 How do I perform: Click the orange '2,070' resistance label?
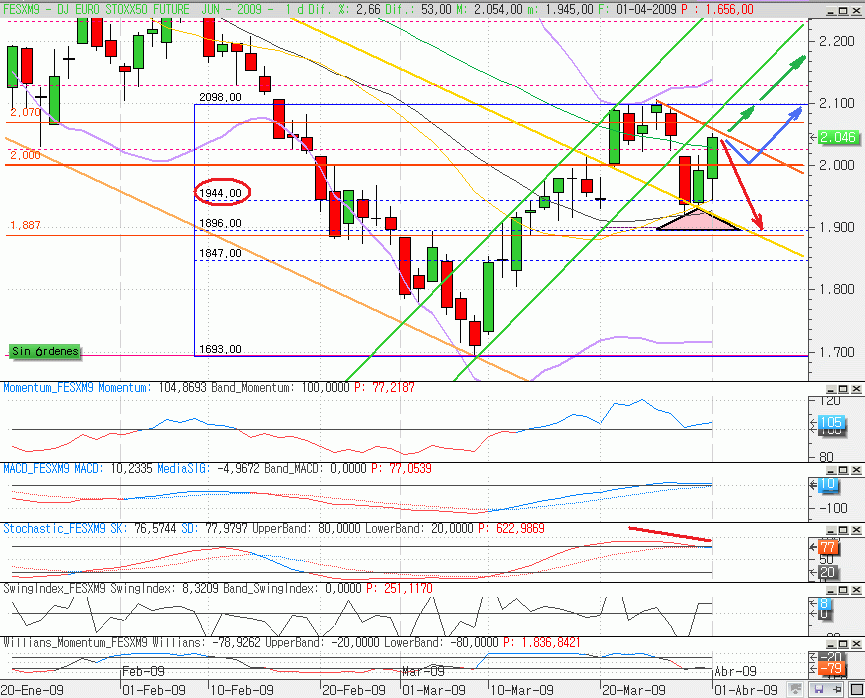tap(25, 113)
